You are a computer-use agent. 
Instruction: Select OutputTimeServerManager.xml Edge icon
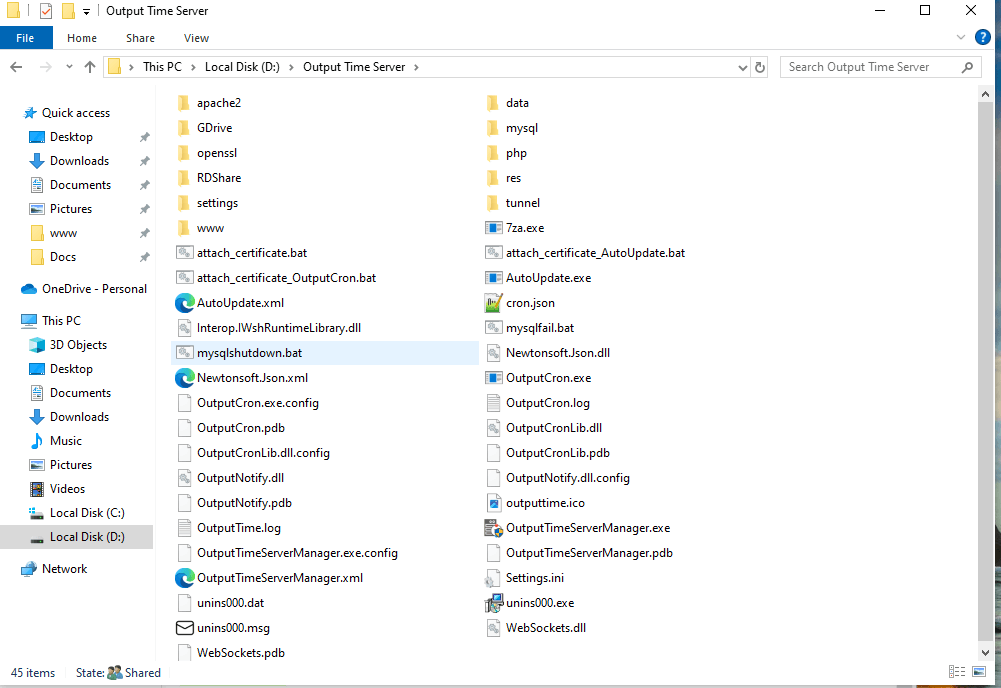pyautogui.click(x=184, y=578)
